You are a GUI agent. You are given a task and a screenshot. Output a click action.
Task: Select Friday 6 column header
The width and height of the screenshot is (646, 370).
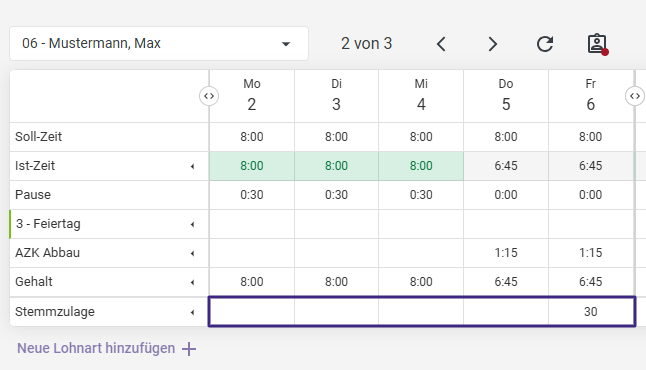(591, 96)
